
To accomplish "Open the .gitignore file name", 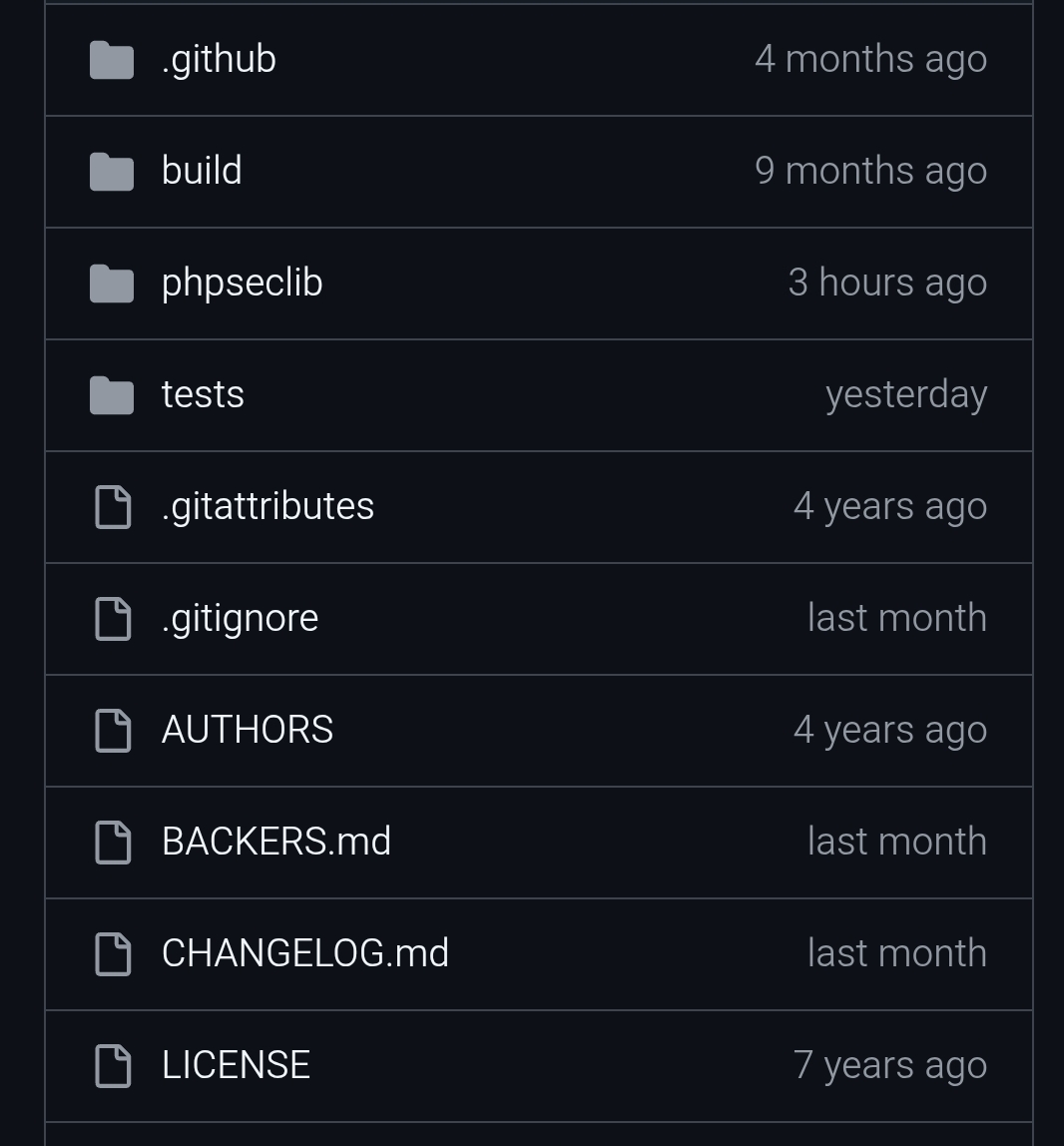I will click(x=240, y=619).
